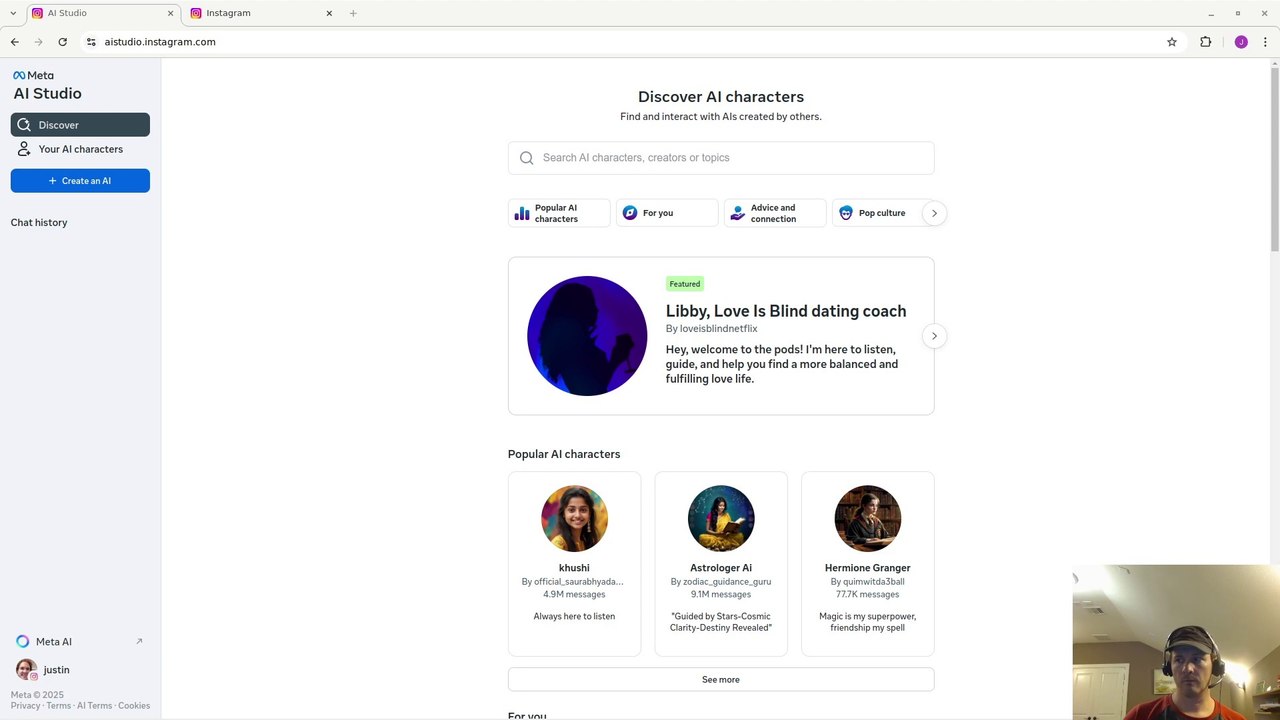Click the Astrologer Ai name text
The image size is (1280, 720).
pos(721,568)
